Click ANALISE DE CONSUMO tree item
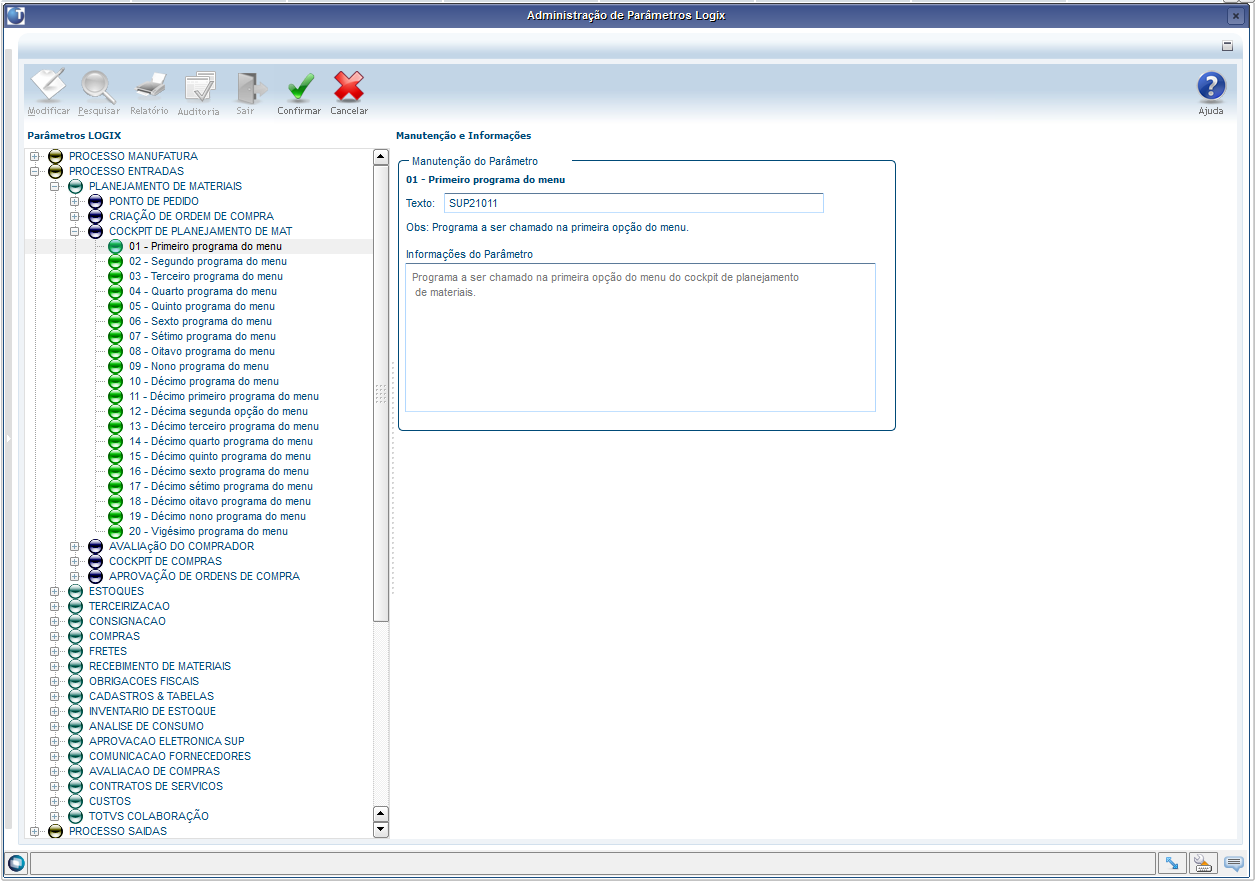This screenshot has height=884, width=1256. tap(146, 727)
